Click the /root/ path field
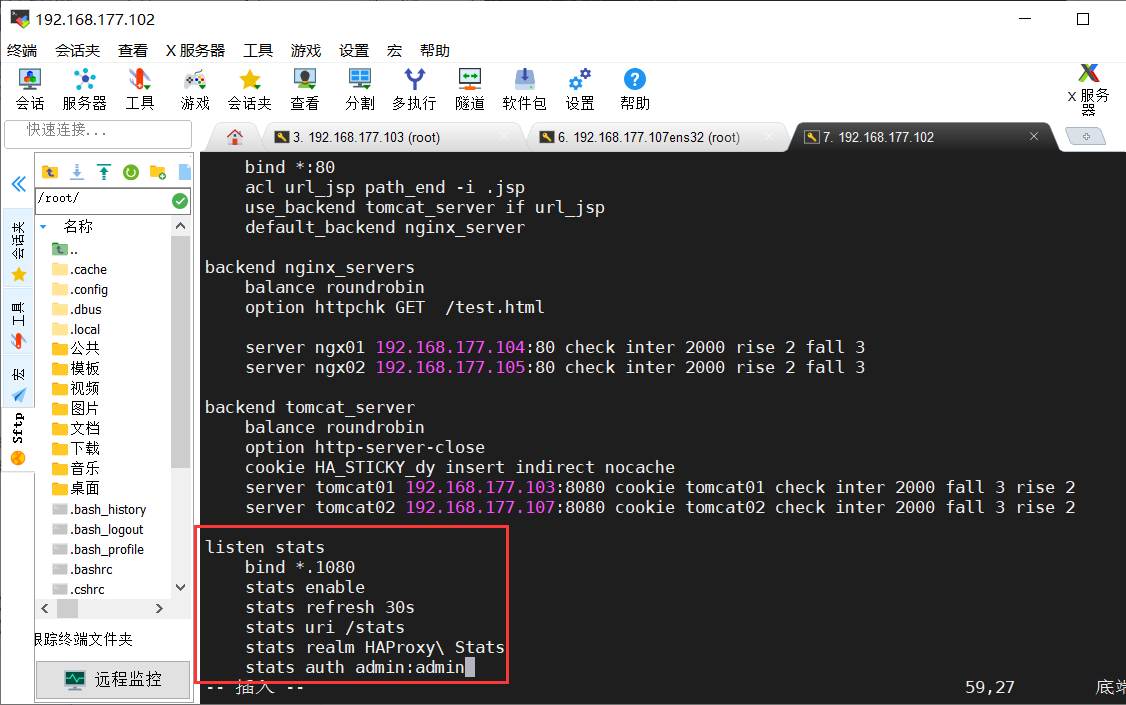The height and width of the screenshot is (705, 1126). click(103, 200)
